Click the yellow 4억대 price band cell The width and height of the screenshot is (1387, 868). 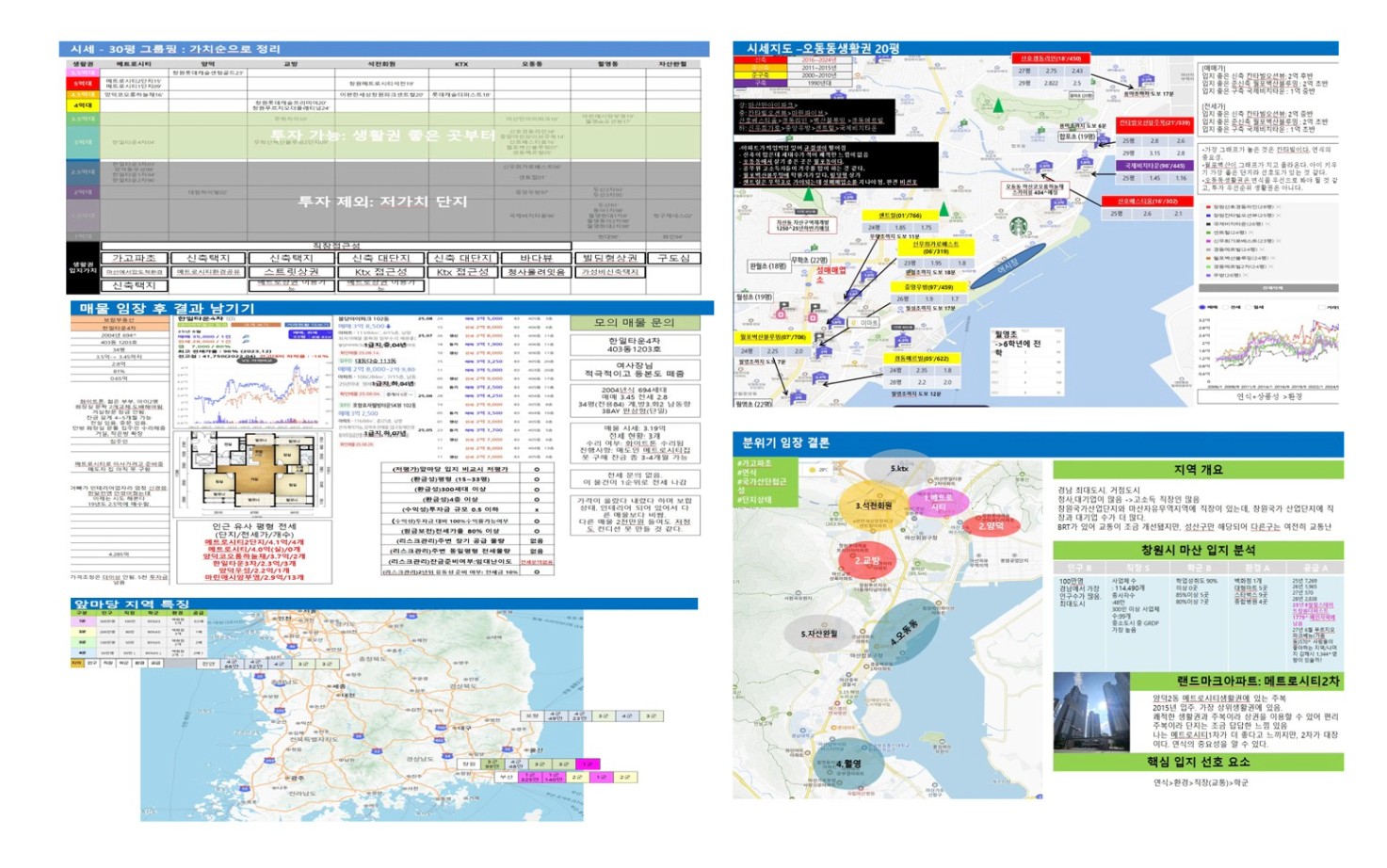point(83,105)
